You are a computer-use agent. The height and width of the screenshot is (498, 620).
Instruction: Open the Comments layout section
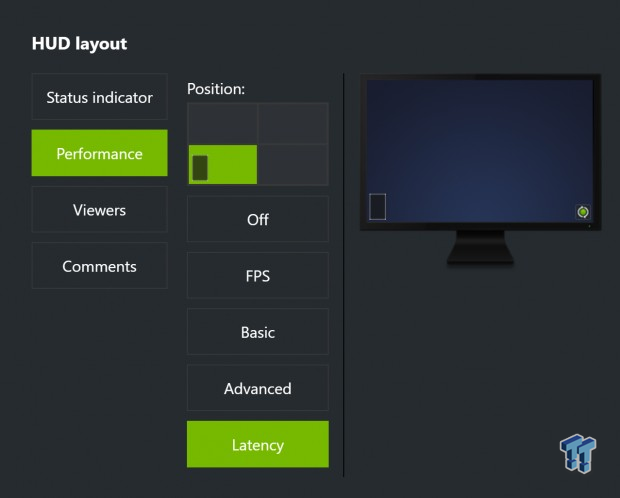pyautogui.click(x=100, y=266)
